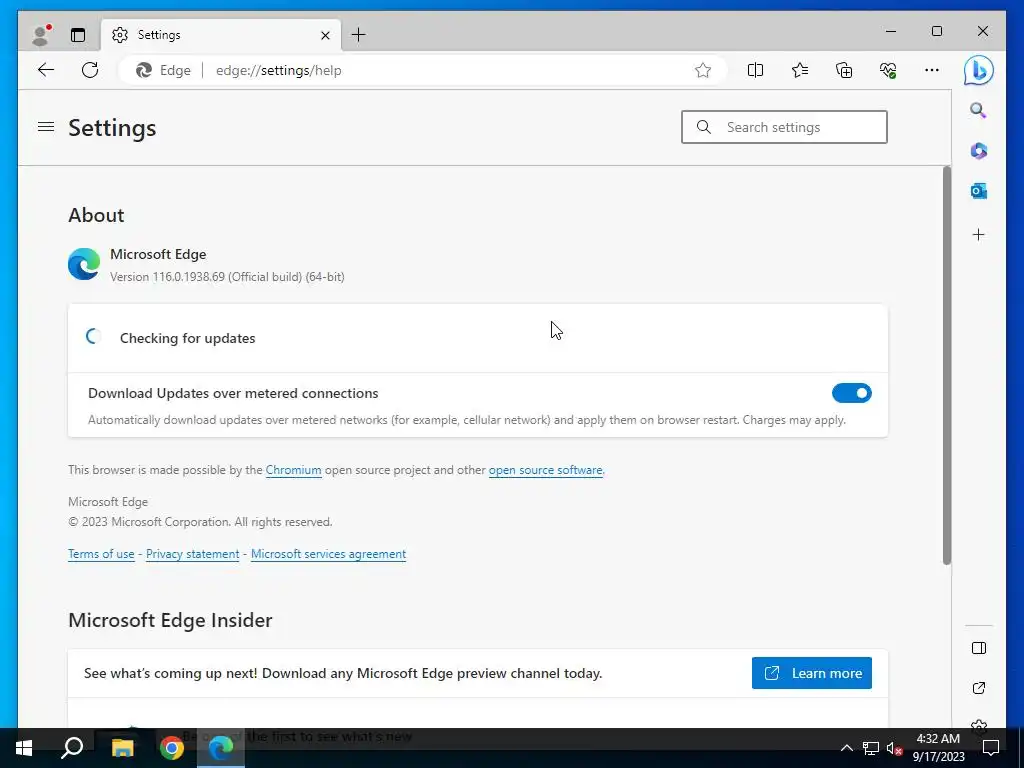The image size is (1024, 768).
Task: Click into the Search settings field
Action: click(x=784, y=127)
